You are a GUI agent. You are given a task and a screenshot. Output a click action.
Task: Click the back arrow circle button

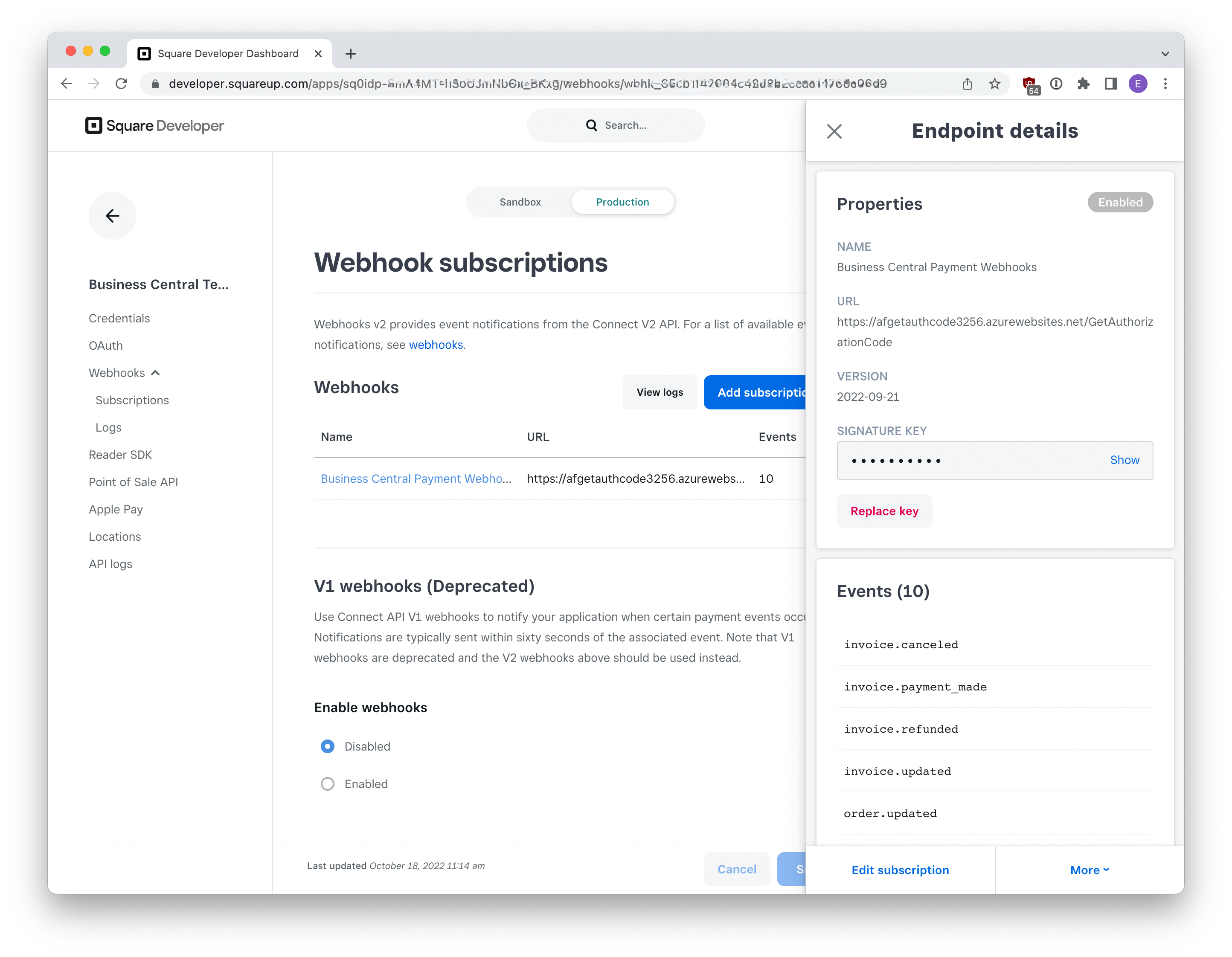pyautogui.click(x=112, y=216)
